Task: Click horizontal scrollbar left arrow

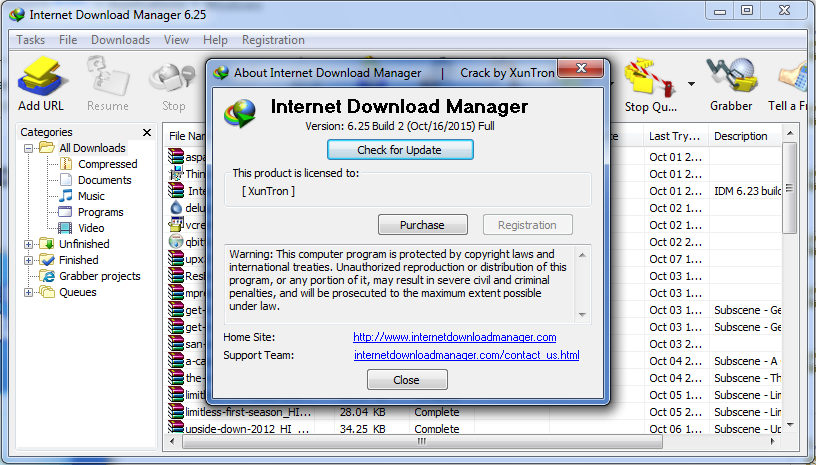Action: (x=172, y=442)
